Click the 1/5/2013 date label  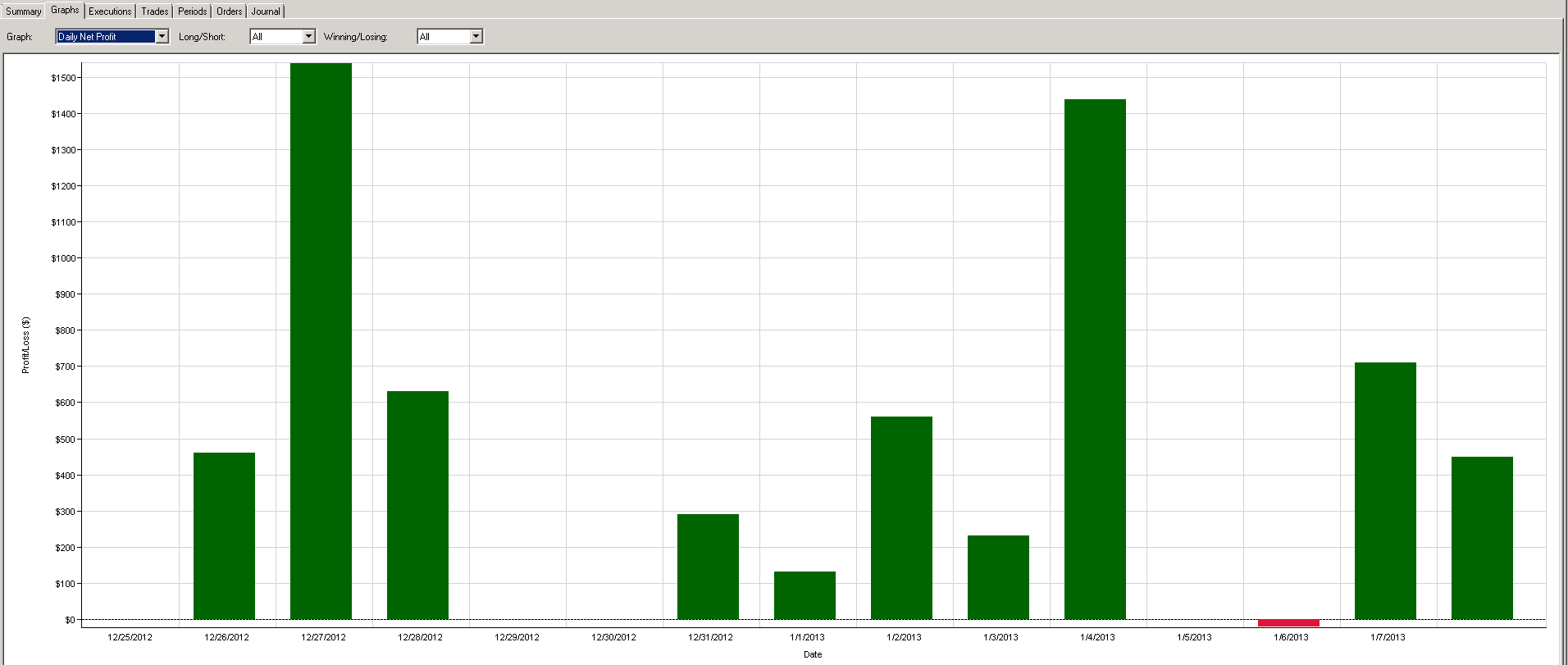pos(1194,637)
